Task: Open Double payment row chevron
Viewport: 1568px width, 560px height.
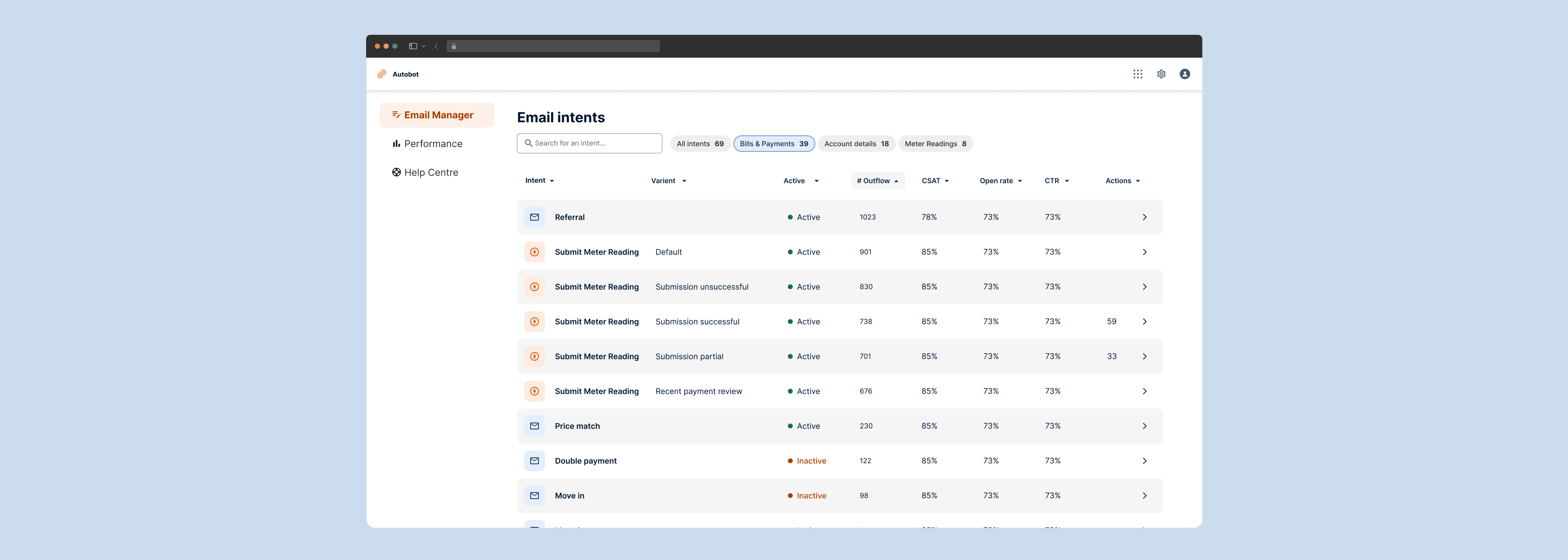Action: coord(1144,461)
